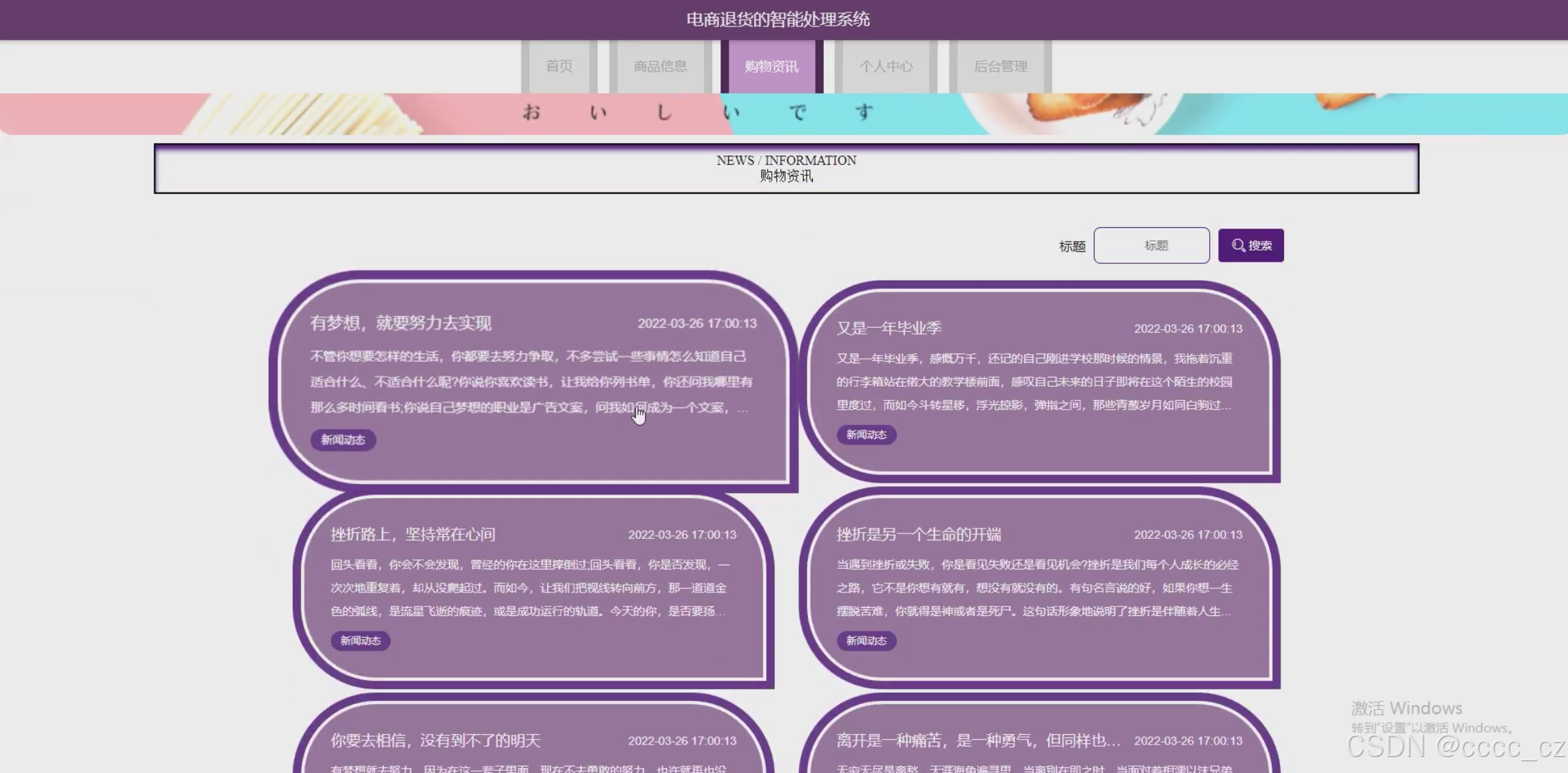This screenshot has height=773, width=1568.
Task: Select the 购物资讯 tab
Action: point(771,67)
